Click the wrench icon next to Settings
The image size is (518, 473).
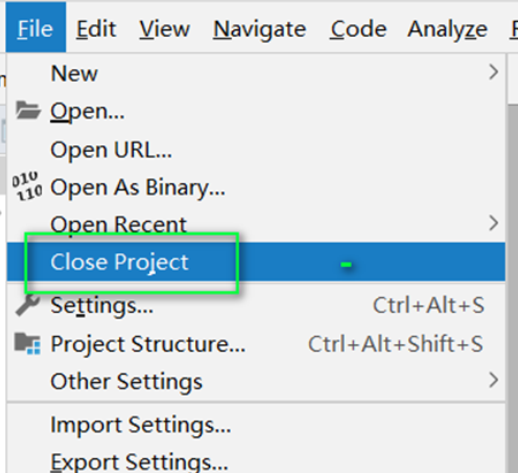coord(27,304)
